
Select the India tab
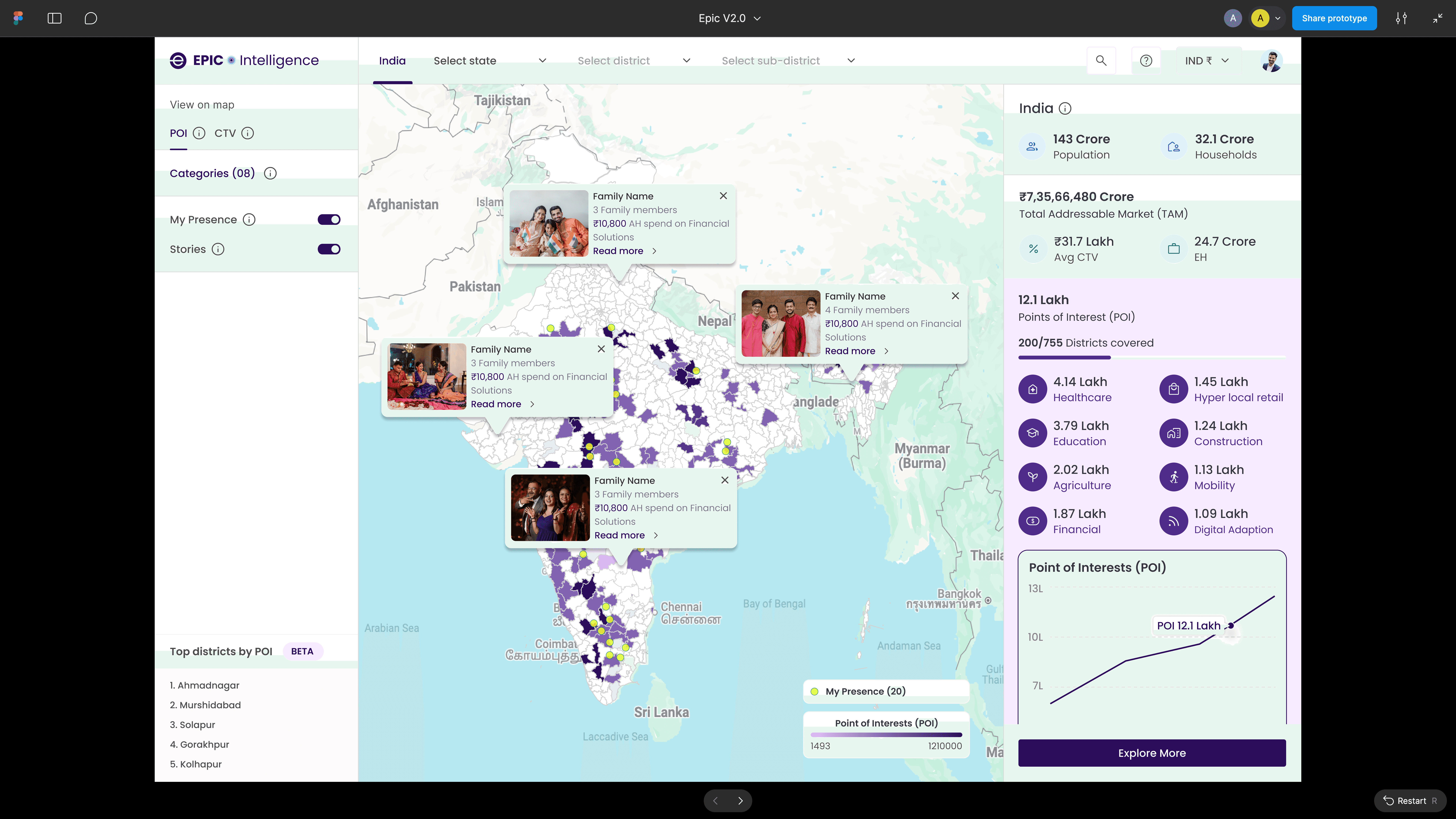[392, 60]
